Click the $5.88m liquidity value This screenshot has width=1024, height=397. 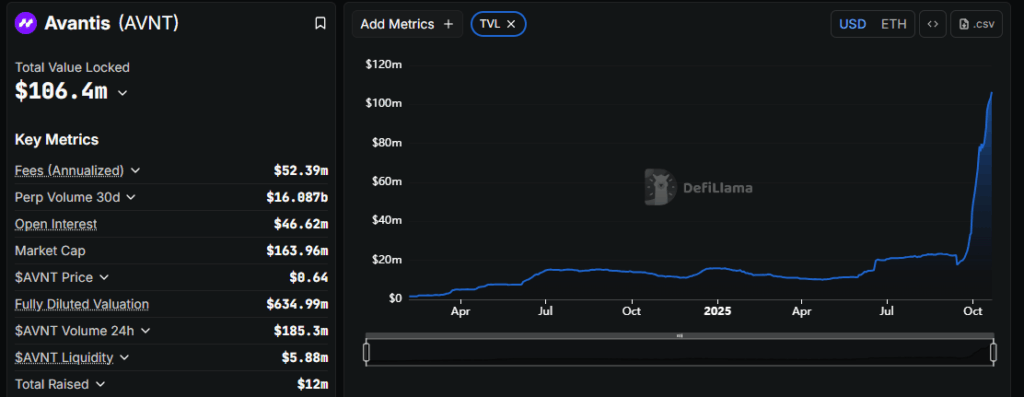tap(305, 358)
